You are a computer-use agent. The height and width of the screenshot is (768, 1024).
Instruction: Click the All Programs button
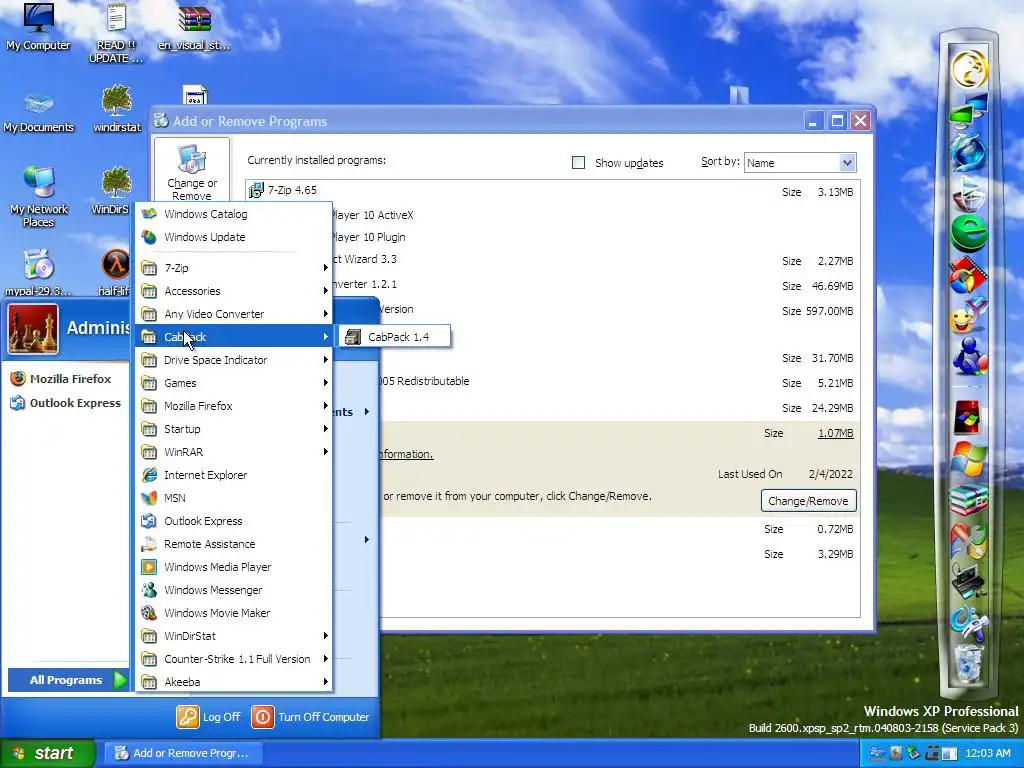tap(68, 680)
